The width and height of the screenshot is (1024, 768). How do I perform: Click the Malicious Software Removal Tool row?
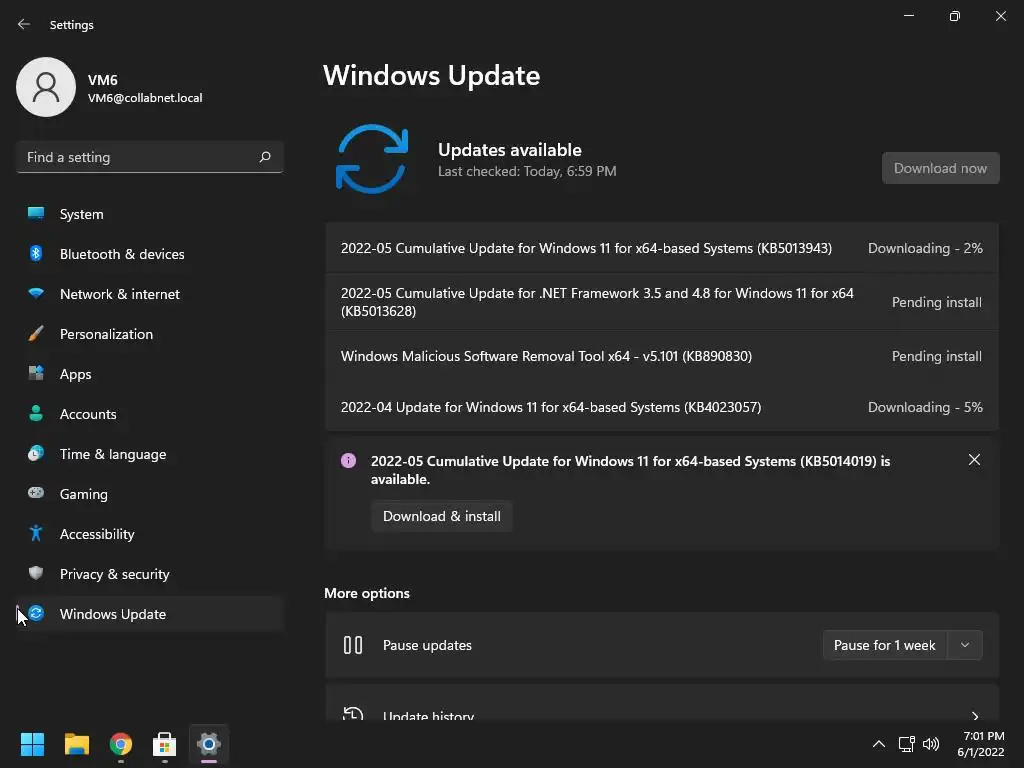(662, 356)
